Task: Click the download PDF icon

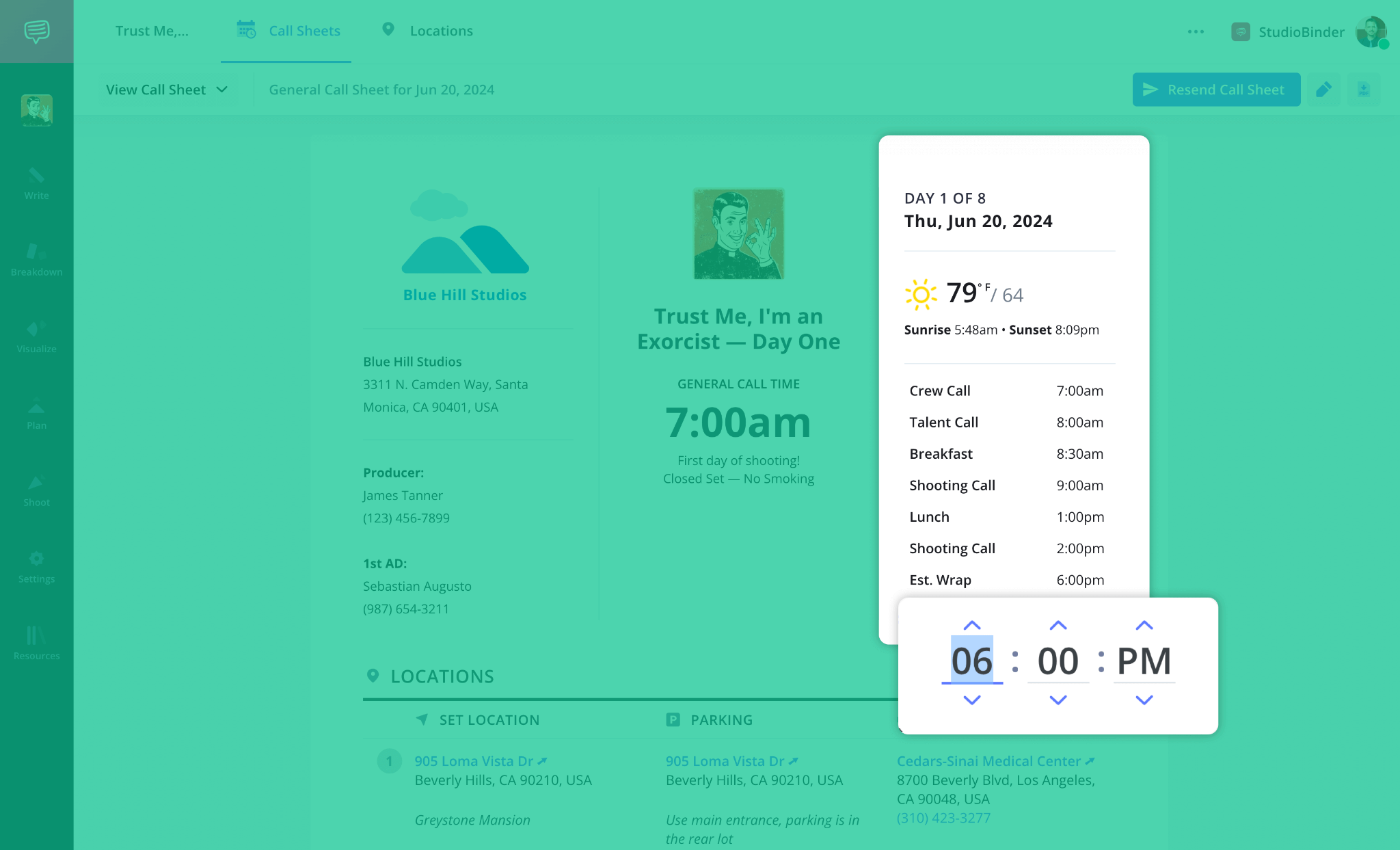Action: coord(1364,90)
